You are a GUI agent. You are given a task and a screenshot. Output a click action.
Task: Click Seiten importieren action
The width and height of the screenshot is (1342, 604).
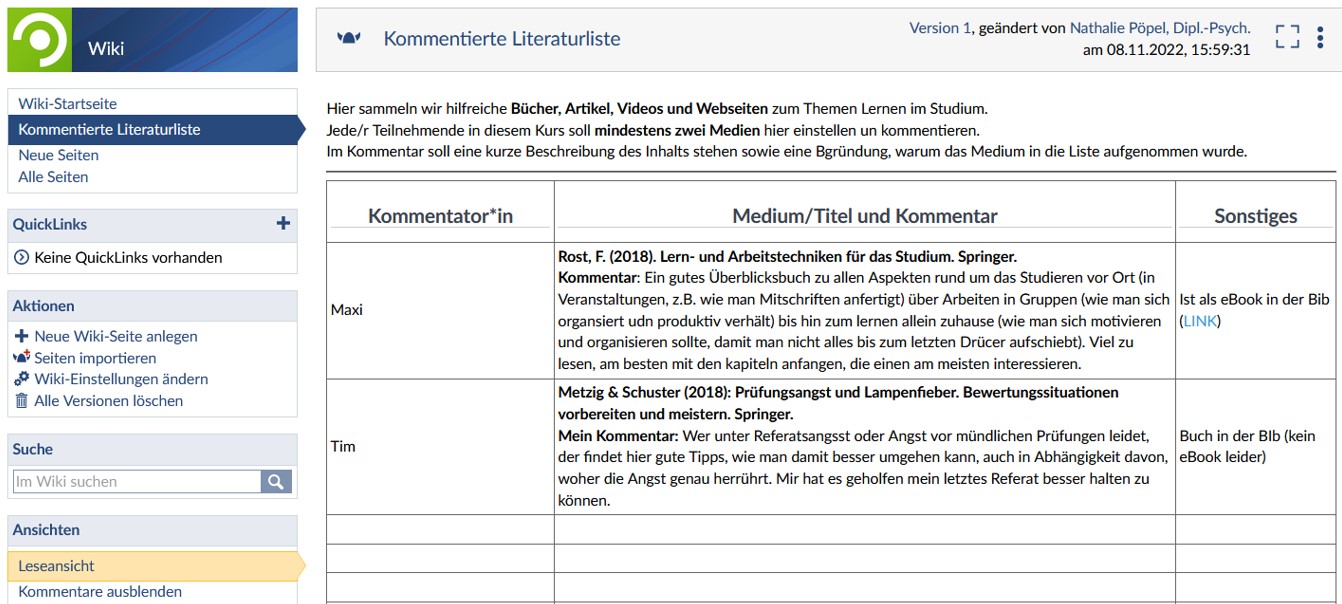[95, 358]
